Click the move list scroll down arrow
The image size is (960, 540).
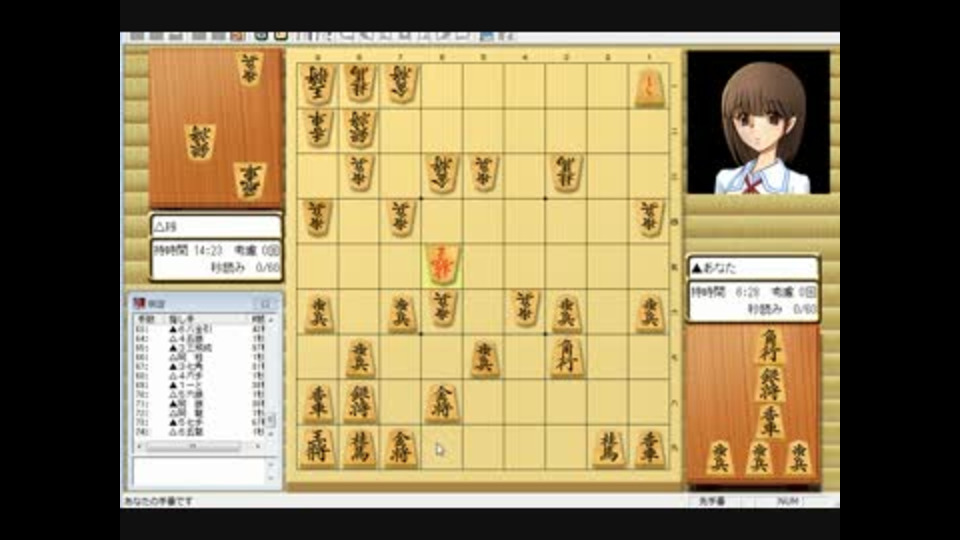coord(271,433)
